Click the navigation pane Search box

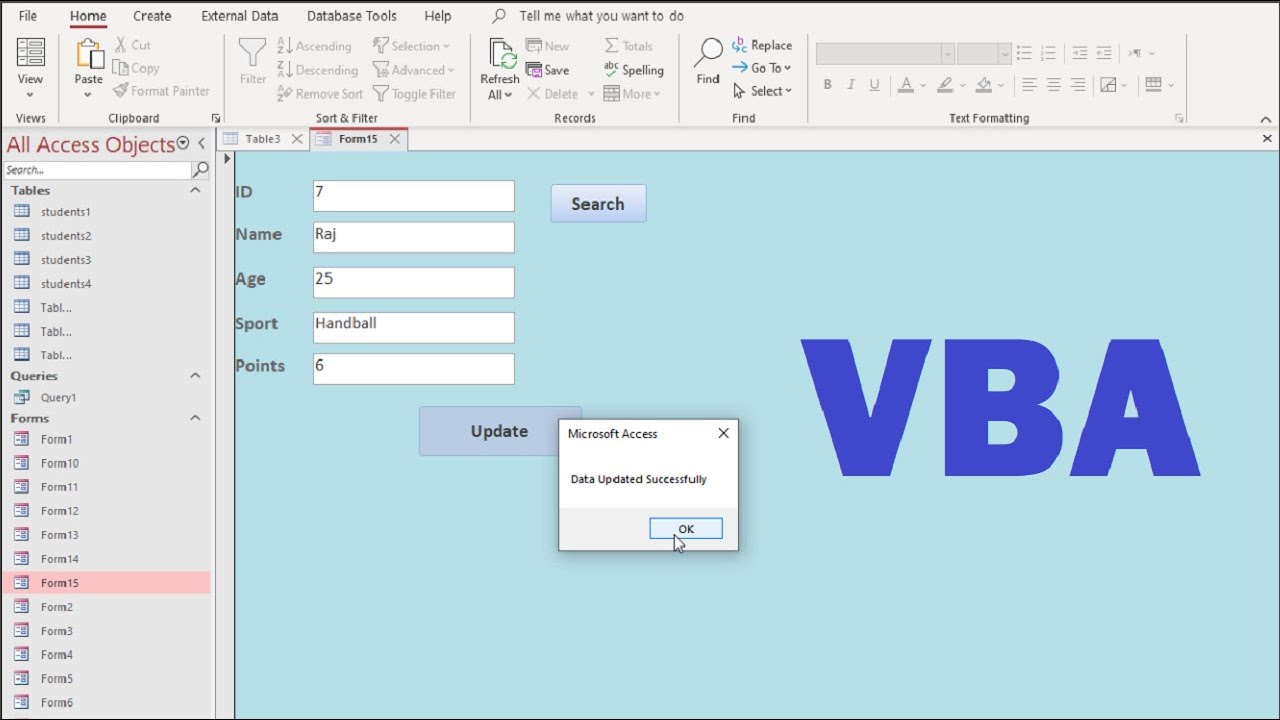coord(97,170)
